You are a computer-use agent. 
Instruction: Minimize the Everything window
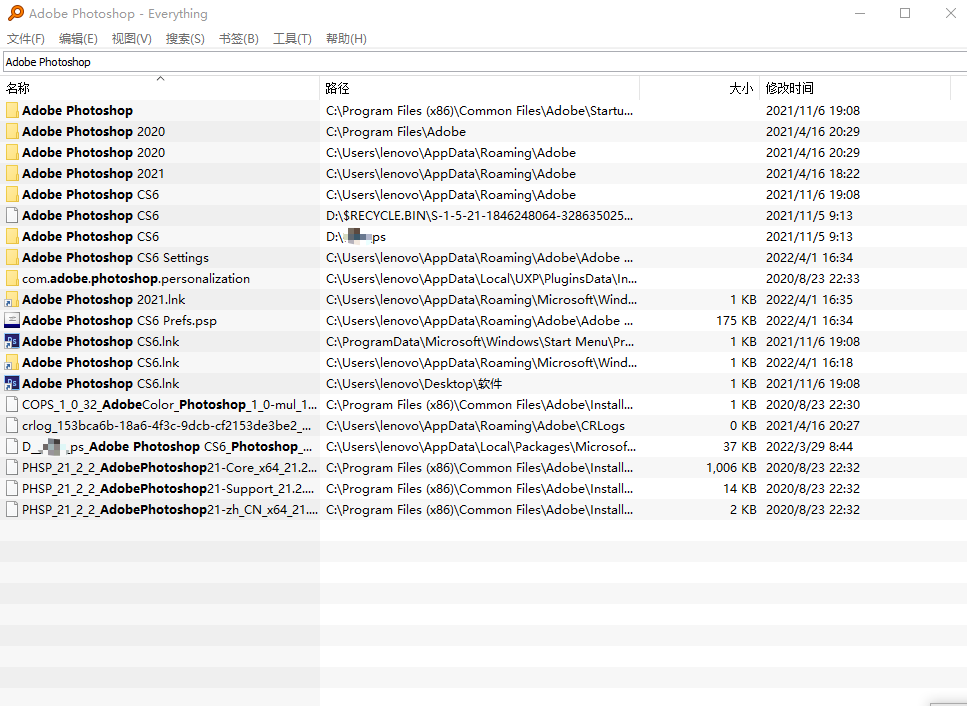[860, 13]
